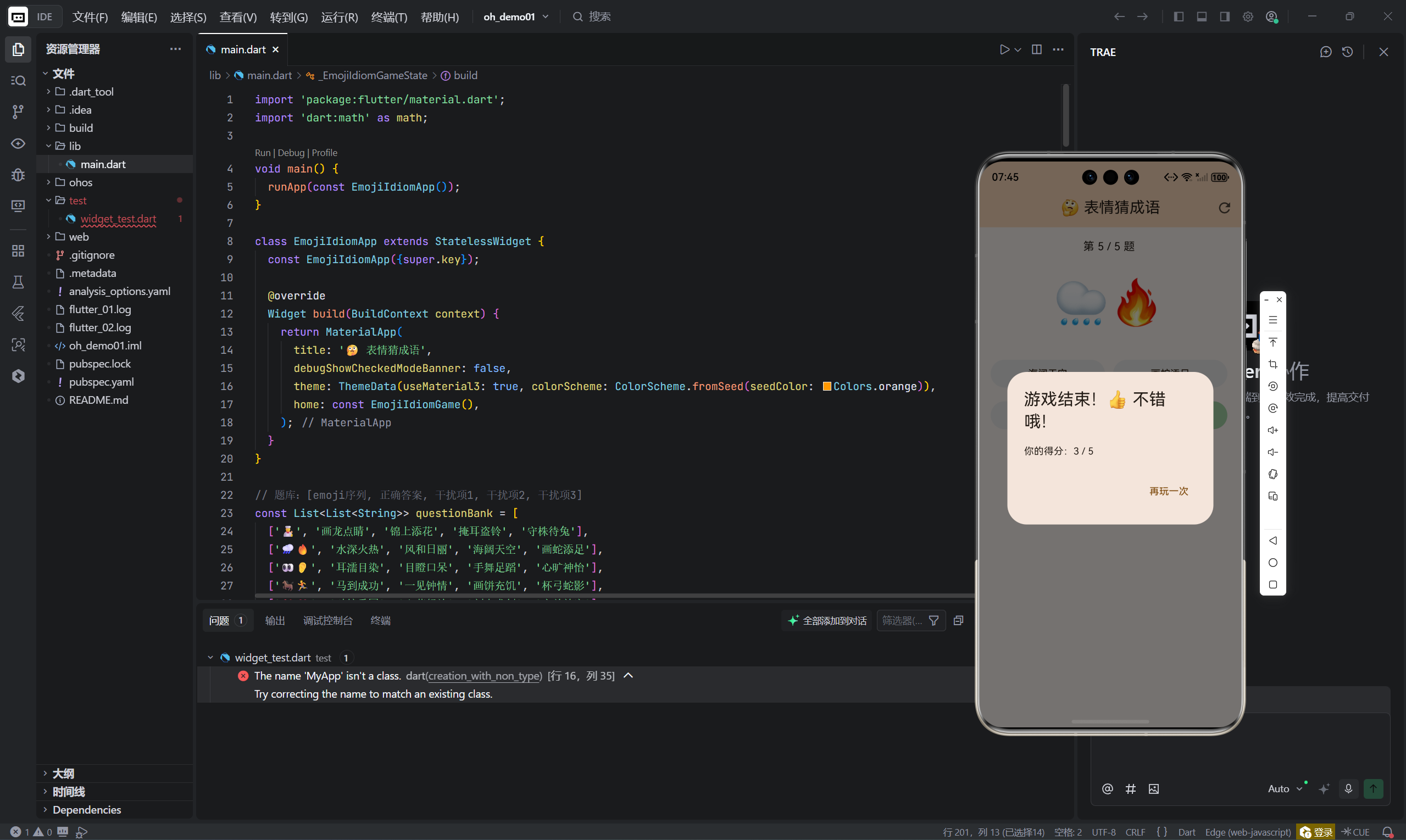This screenshot has height=840, width=1406.
Task: Toggle the bottom panel layout button
Action: pos(1202,17)
